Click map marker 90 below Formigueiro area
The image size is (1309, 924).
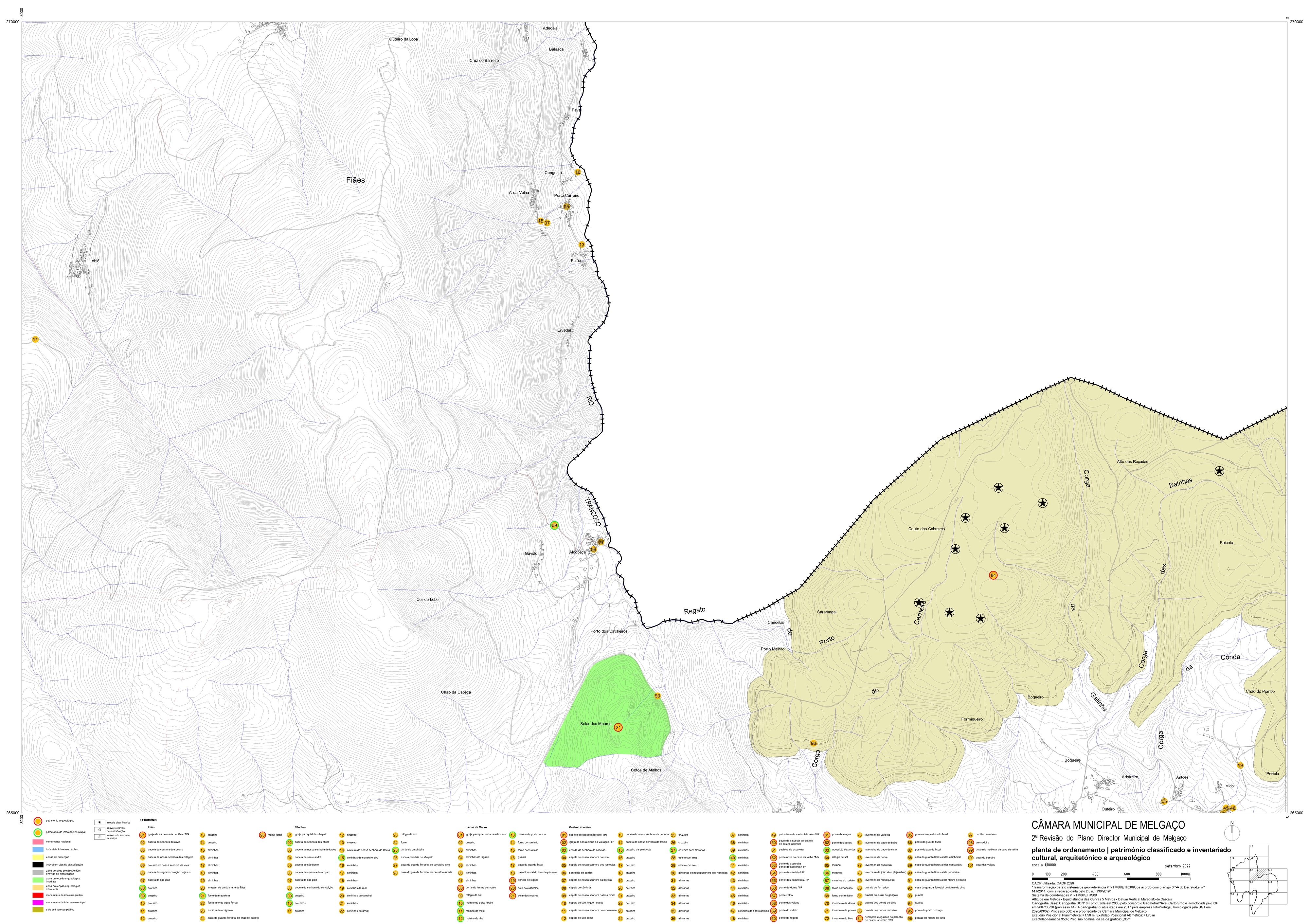point(814,743)
